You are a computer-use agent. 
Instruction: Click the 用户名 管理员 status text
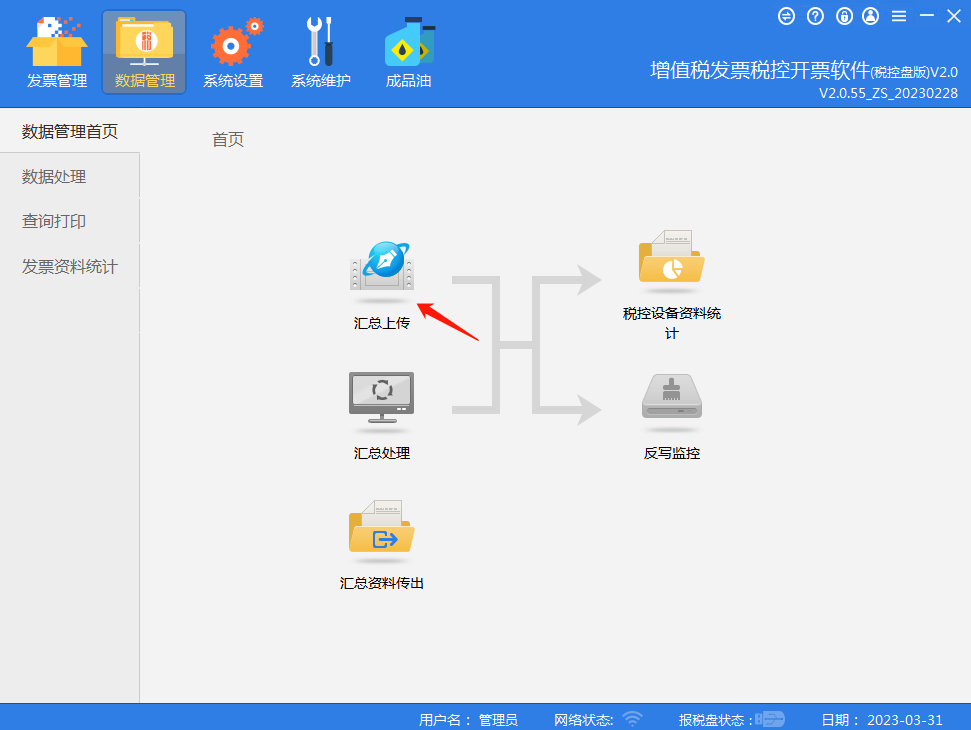coord(468,720)
